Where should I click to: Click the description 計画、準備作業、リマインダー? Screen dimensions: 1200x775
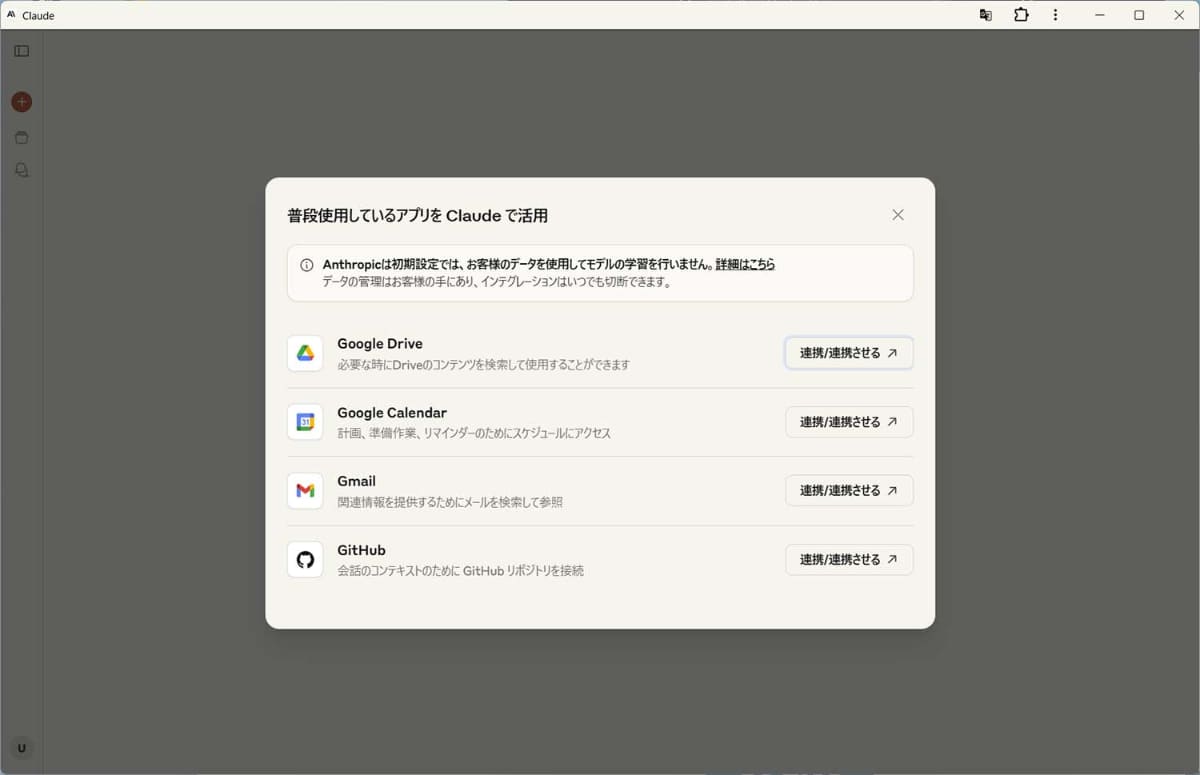coord(474,434)
